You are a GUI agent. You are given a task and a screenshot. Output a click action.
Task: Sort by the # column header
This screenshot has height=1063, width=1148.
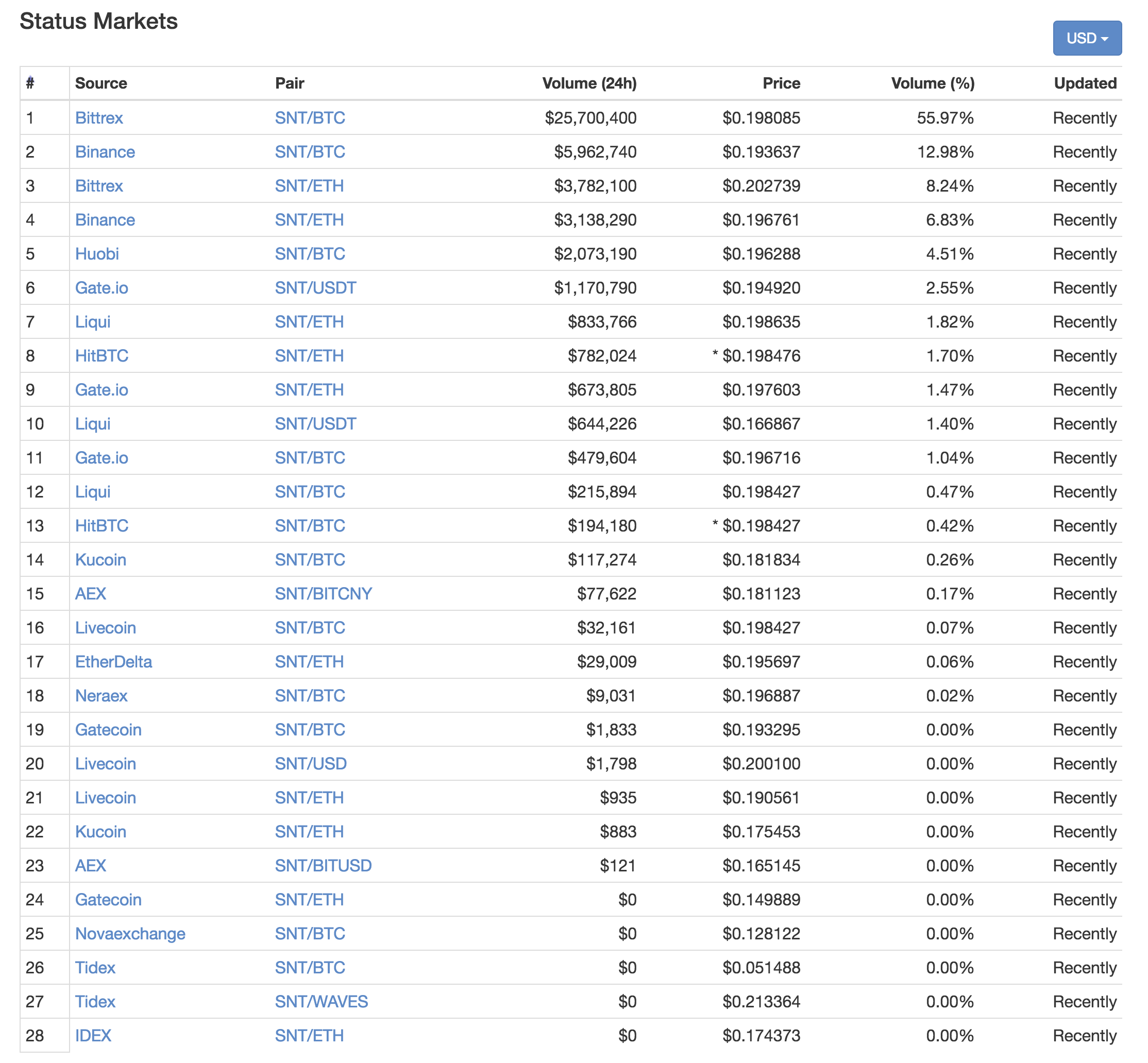point(30,83)
